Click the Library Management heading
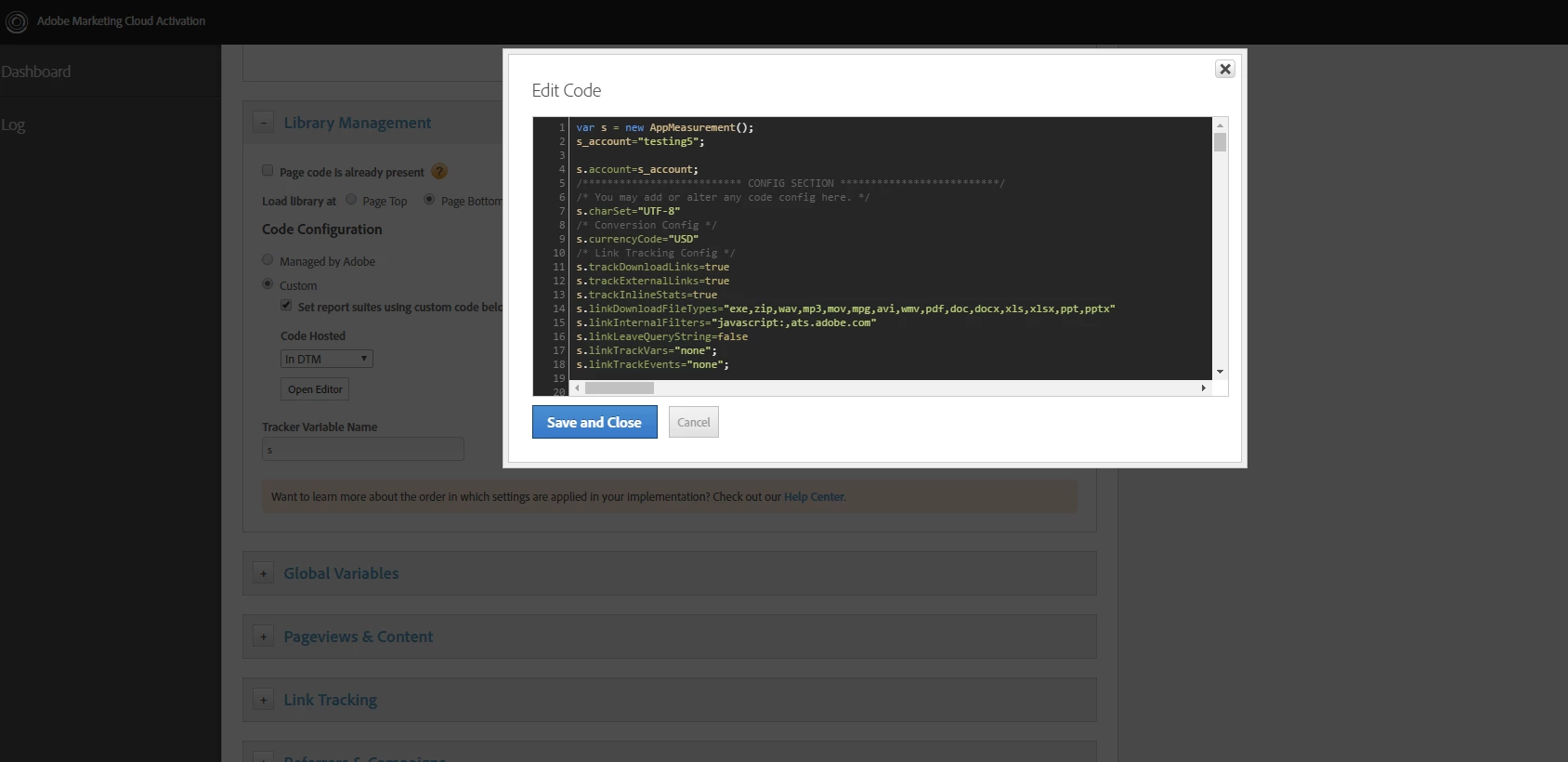1568x762 pixels. click(x=358, y=123)
